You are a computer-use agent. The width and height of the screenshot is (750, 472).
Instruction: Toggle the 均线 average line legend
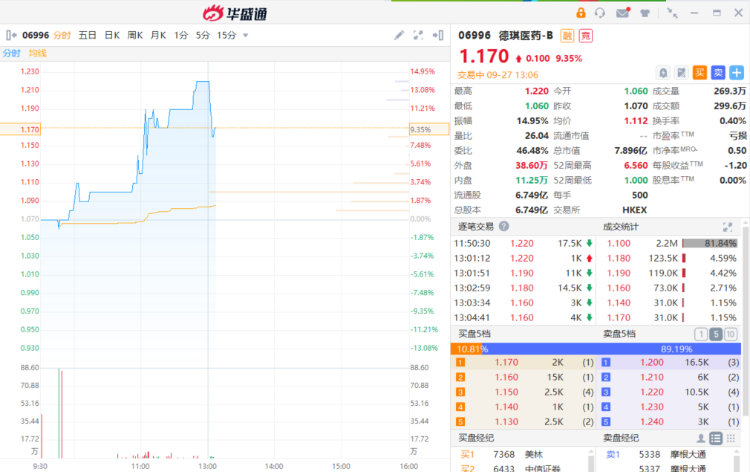coord(38,53)
